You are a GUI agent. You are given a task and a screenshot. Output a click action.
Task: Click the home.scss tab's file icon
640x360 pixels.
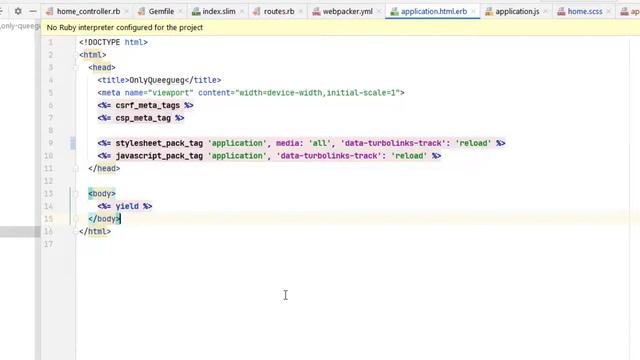coord(562,11)
